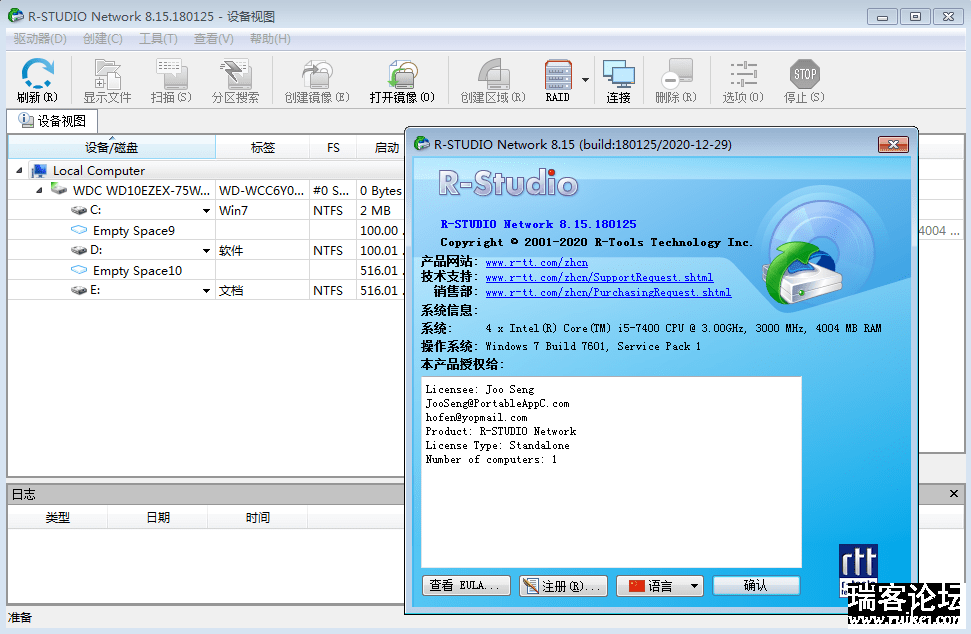Open the SupportRequest.shtml support link
This screenshot has height=634, width=971.
point(599,277)
